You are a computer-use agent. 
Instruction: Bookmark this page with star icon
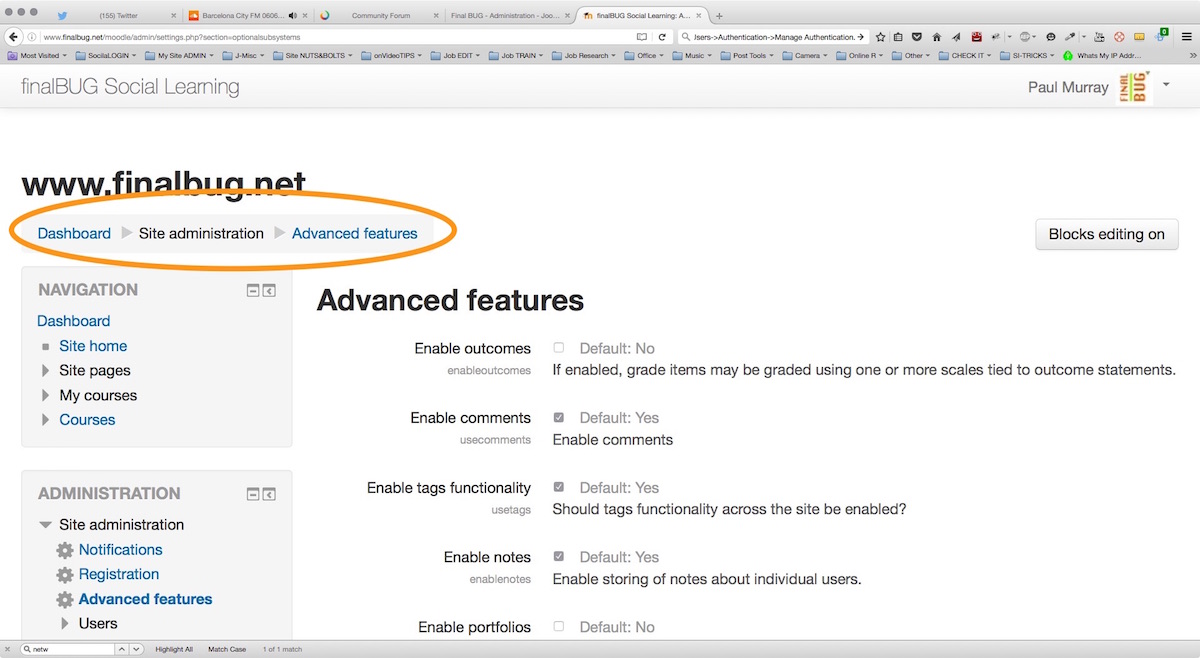click(x=881, y=37)
